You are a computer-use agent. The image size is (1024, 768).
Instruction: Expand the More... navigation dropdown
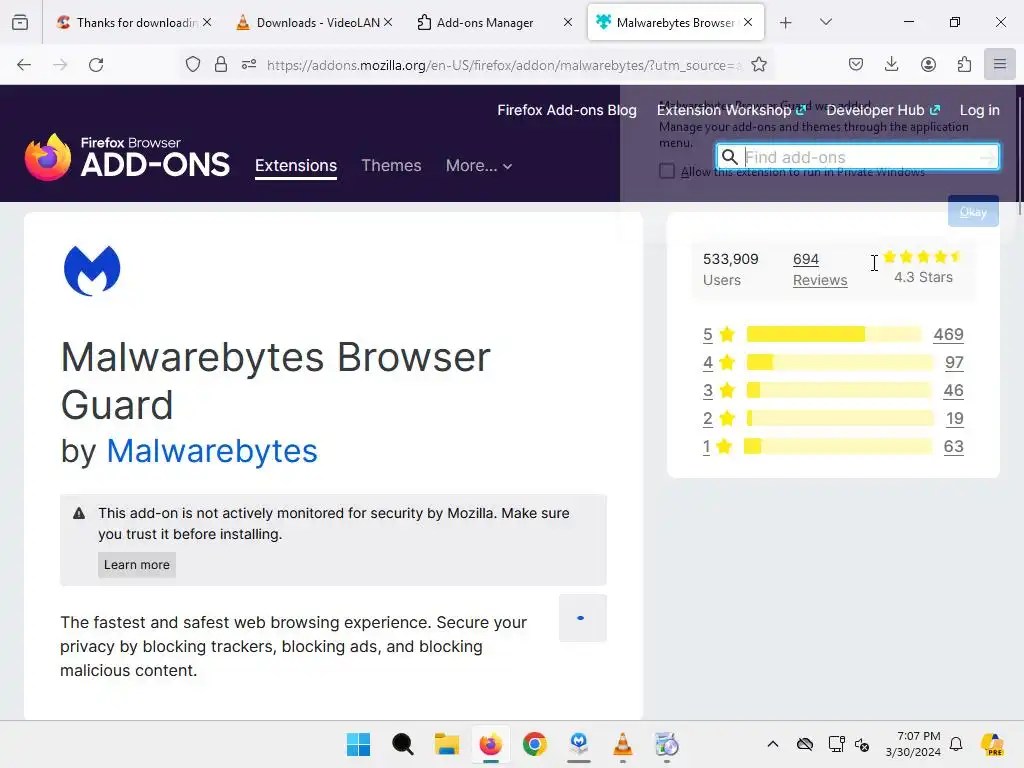(x=478, y=166)
